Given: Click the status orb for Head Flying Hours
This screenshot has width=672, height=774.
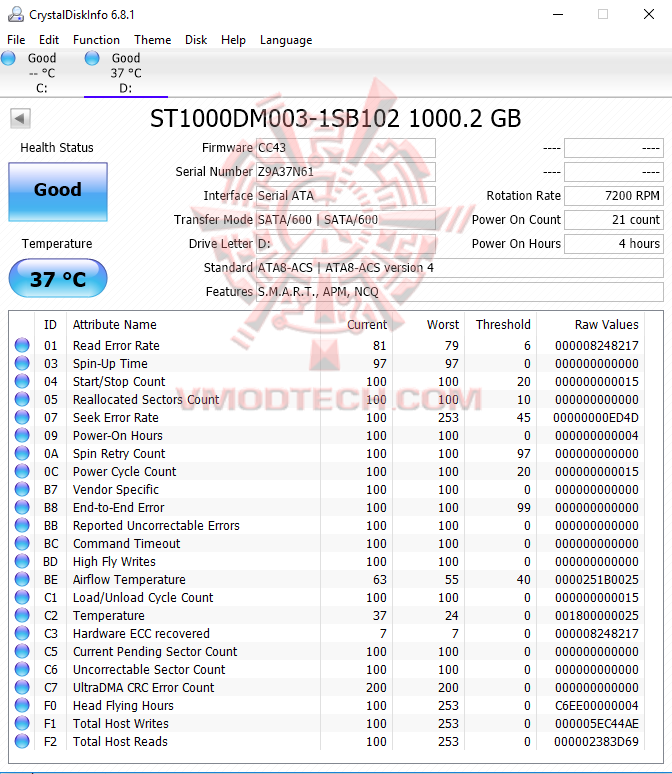Looking at the screenshot, I should click(x=22, y=705).
